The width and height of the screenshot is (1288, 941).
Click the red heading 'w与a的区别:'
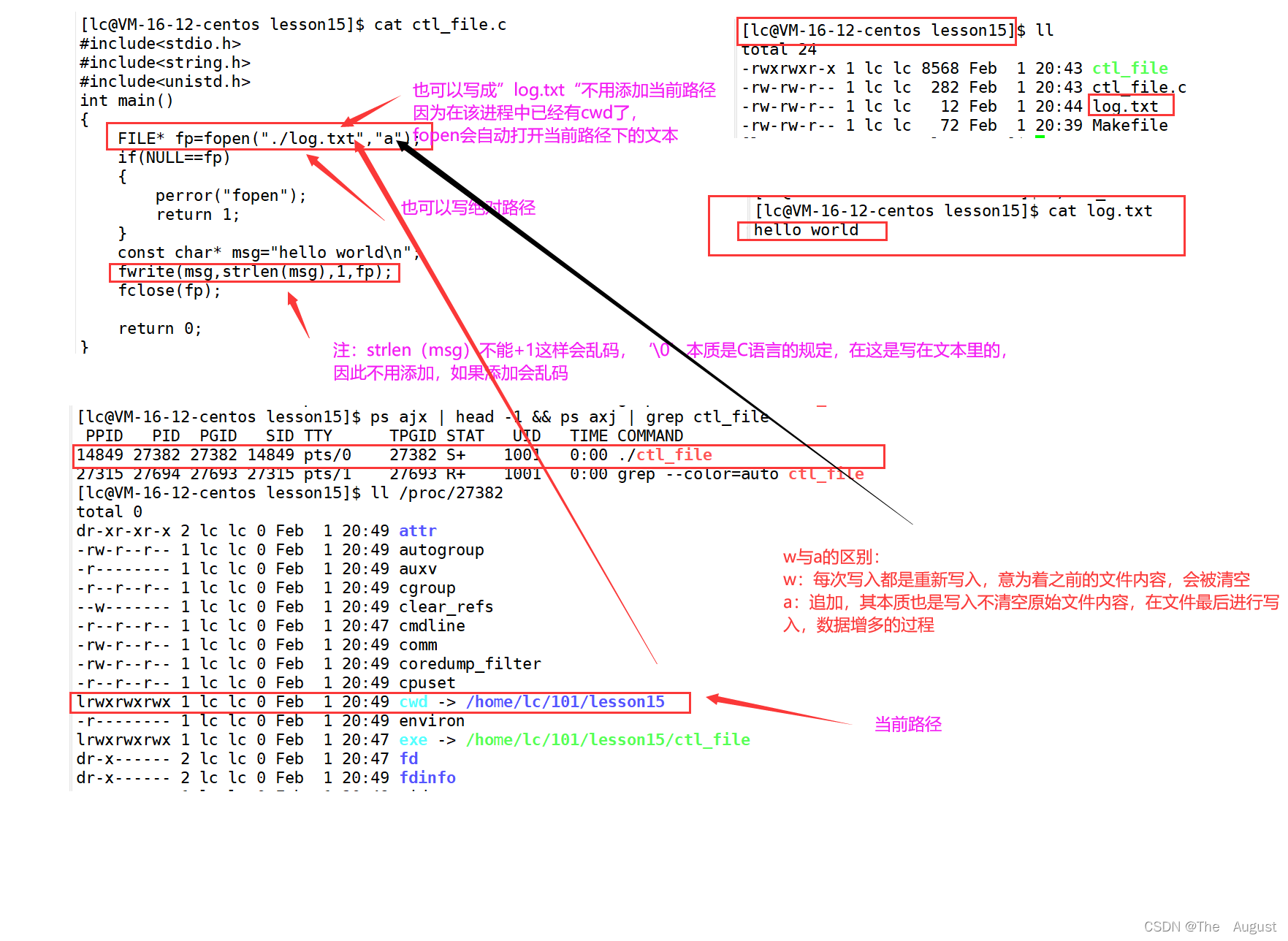coord(831,557)
